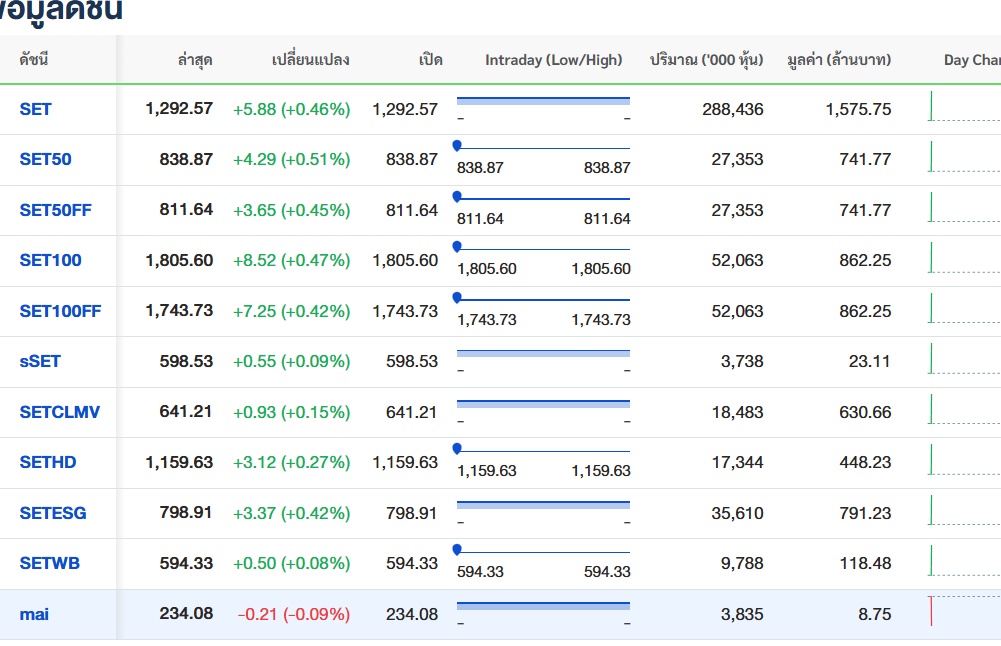
Task: Click the มูลค่า (ล้านบาท) column header
Action: 838,60
